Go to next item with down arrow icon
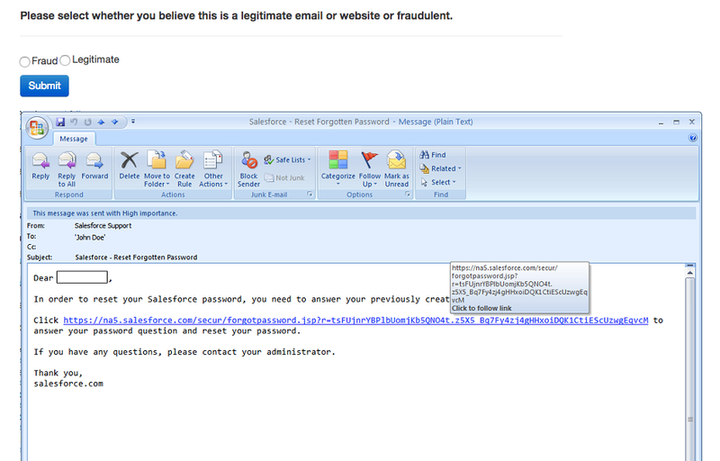The image size is (720, 461). tap(115, 122)
